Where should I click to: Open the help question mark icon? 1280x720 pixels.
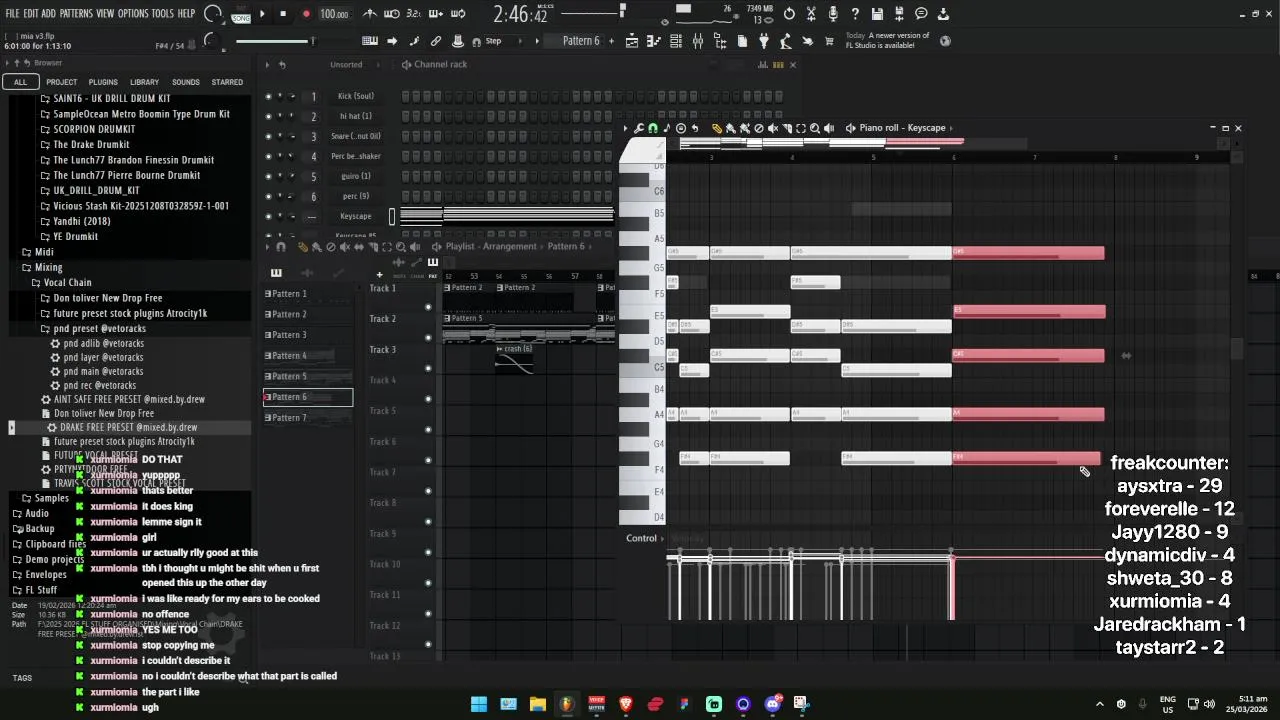(x=855, y=14)
